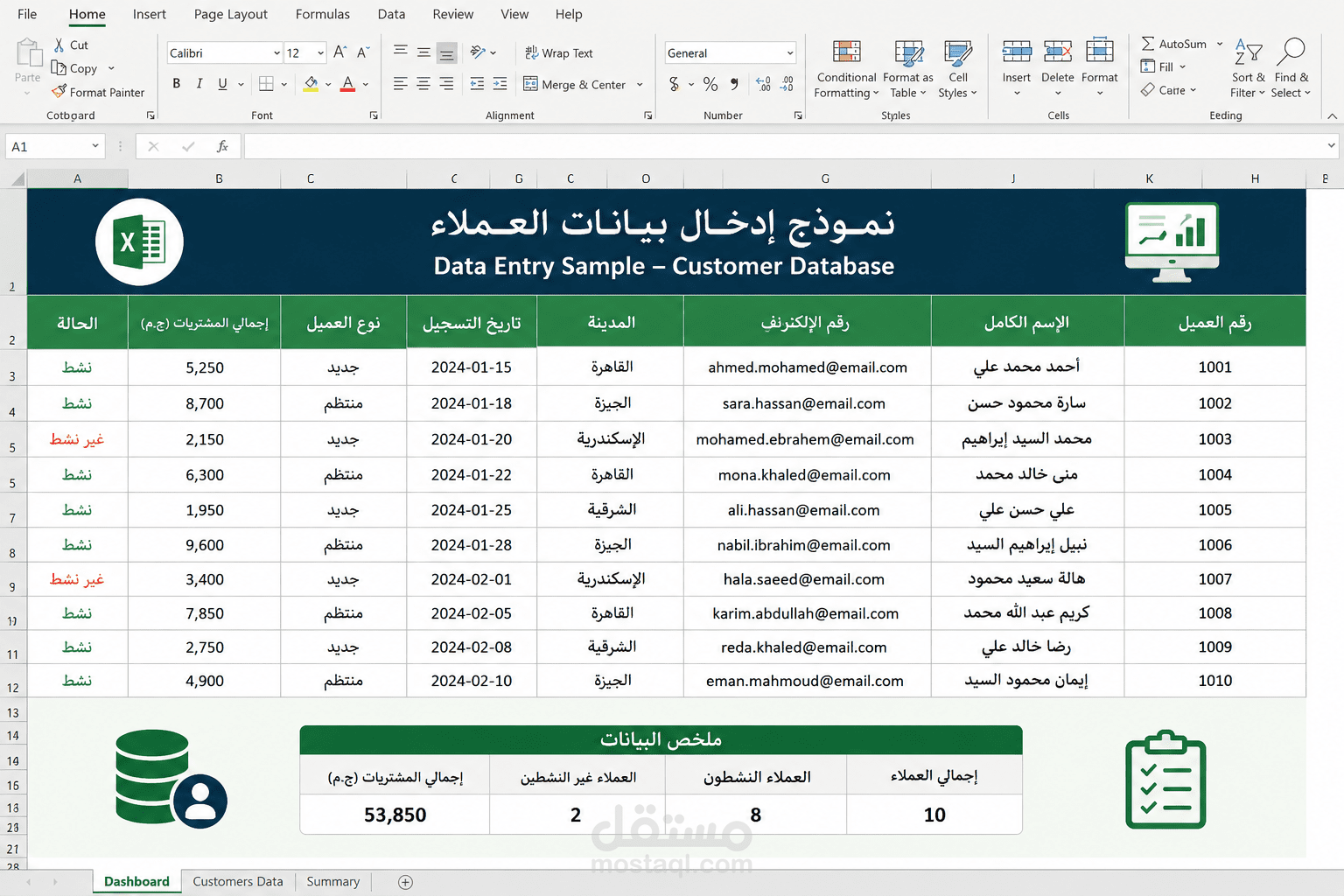This screenshot has width=1344, height=896.
Task: Open fill color dropdown arrow
Action: [x=328, y=85]
